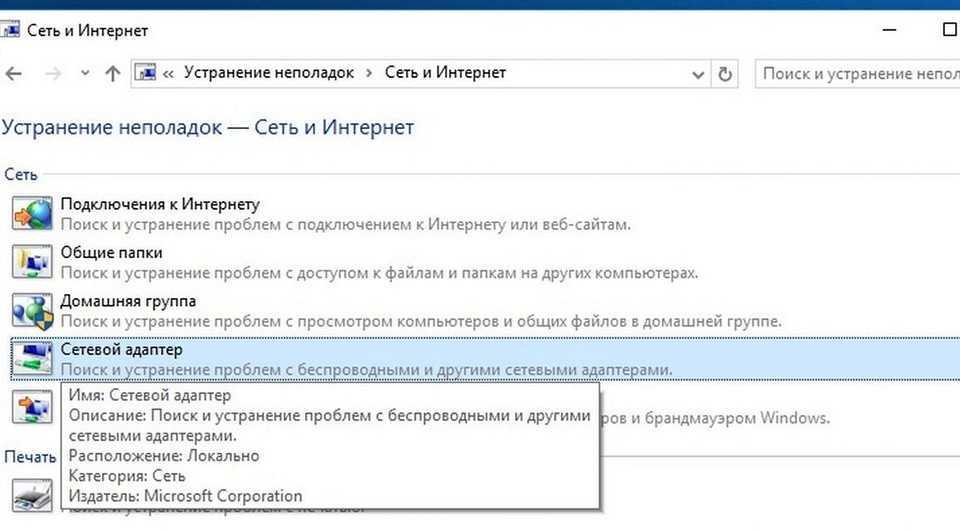Click the Общие папки troubleshooter icon
The image size is (960, 530).
(31, 262)
